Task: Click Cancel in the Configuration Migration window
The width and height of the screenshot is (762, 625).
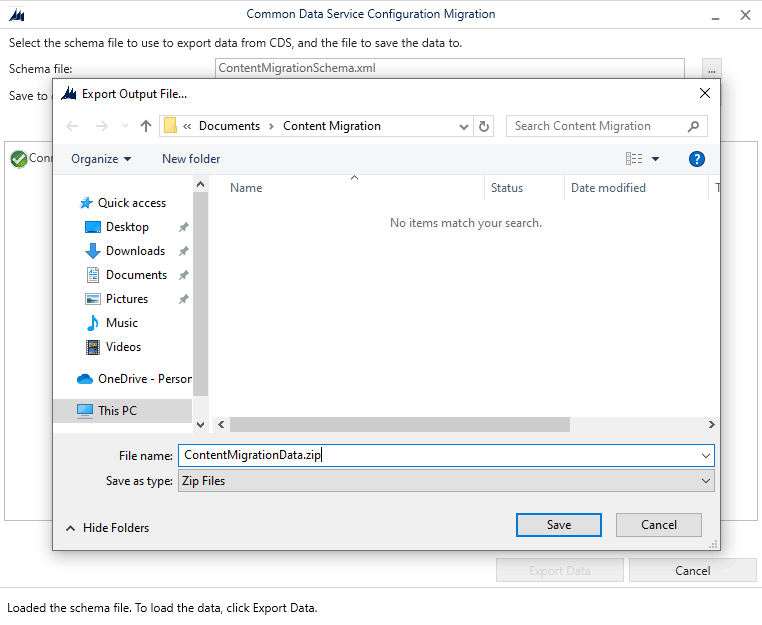Action: coord(693,571)
